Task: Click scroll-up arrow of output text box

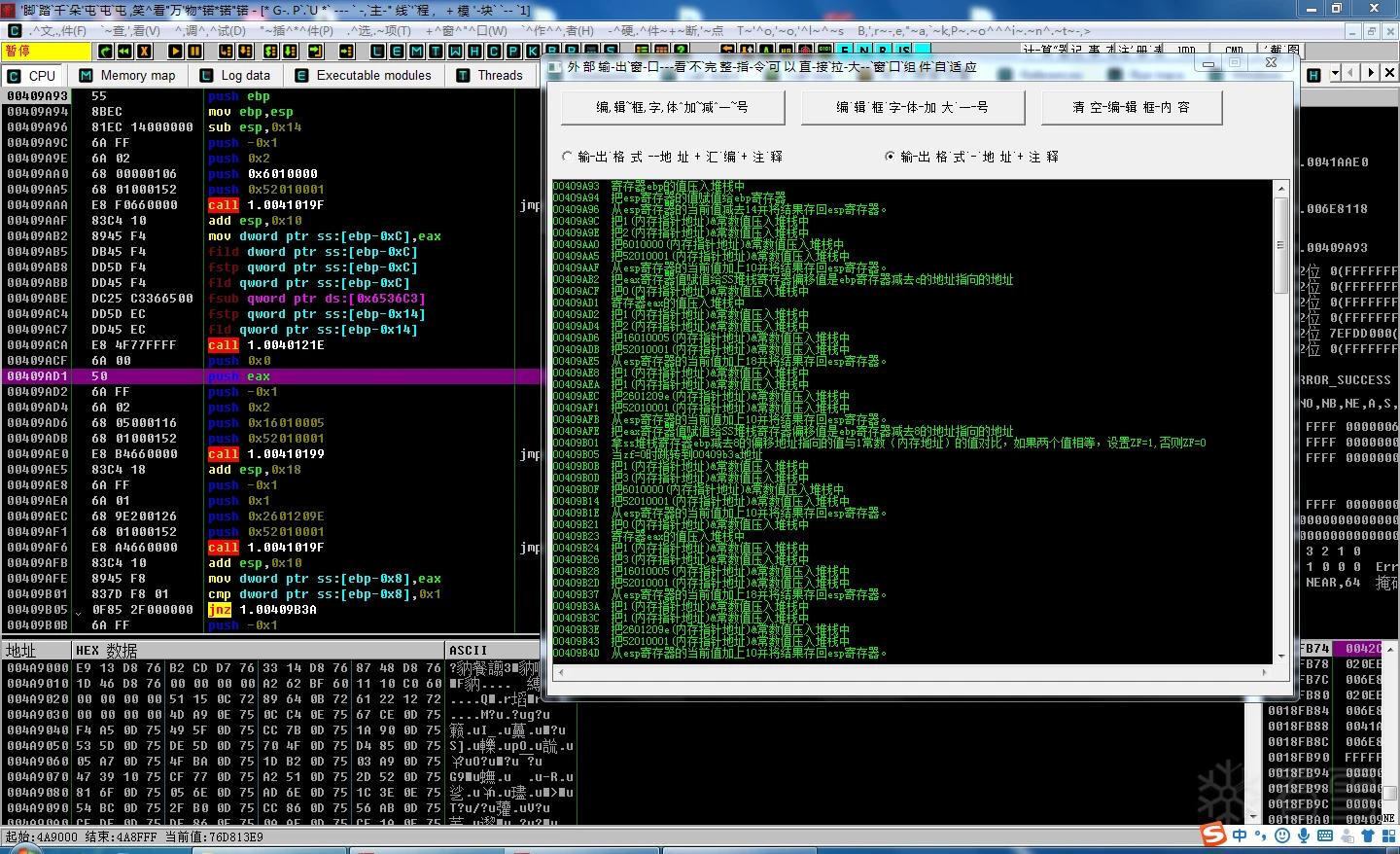Action: (x=1281, y=188)
